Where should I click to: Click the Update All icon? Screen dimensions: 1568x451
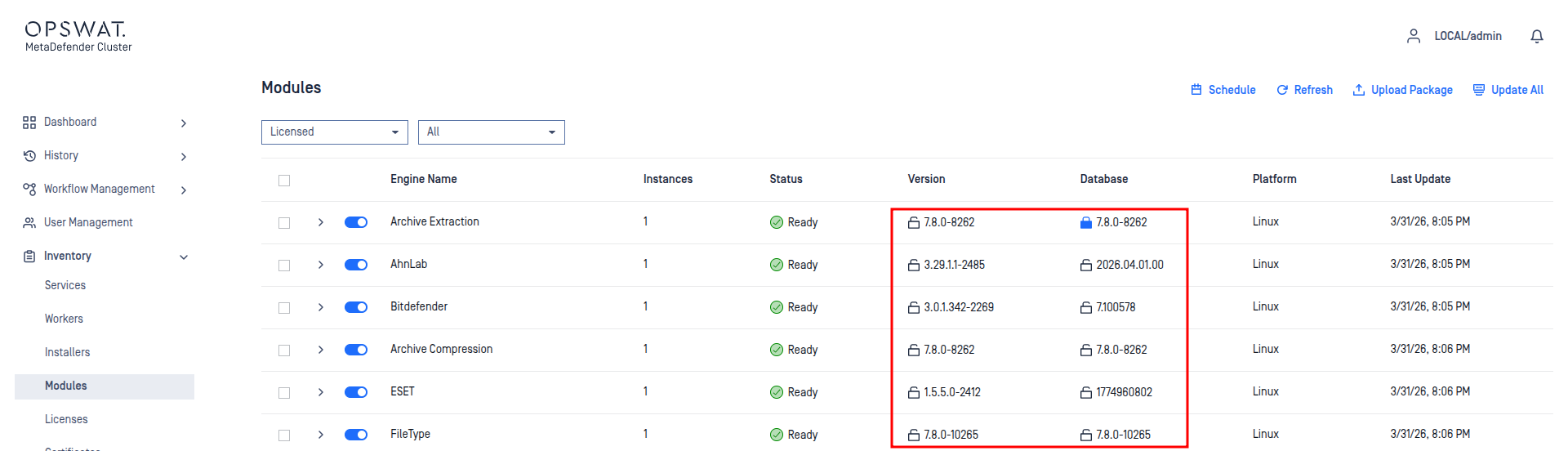click(1479, 90)
